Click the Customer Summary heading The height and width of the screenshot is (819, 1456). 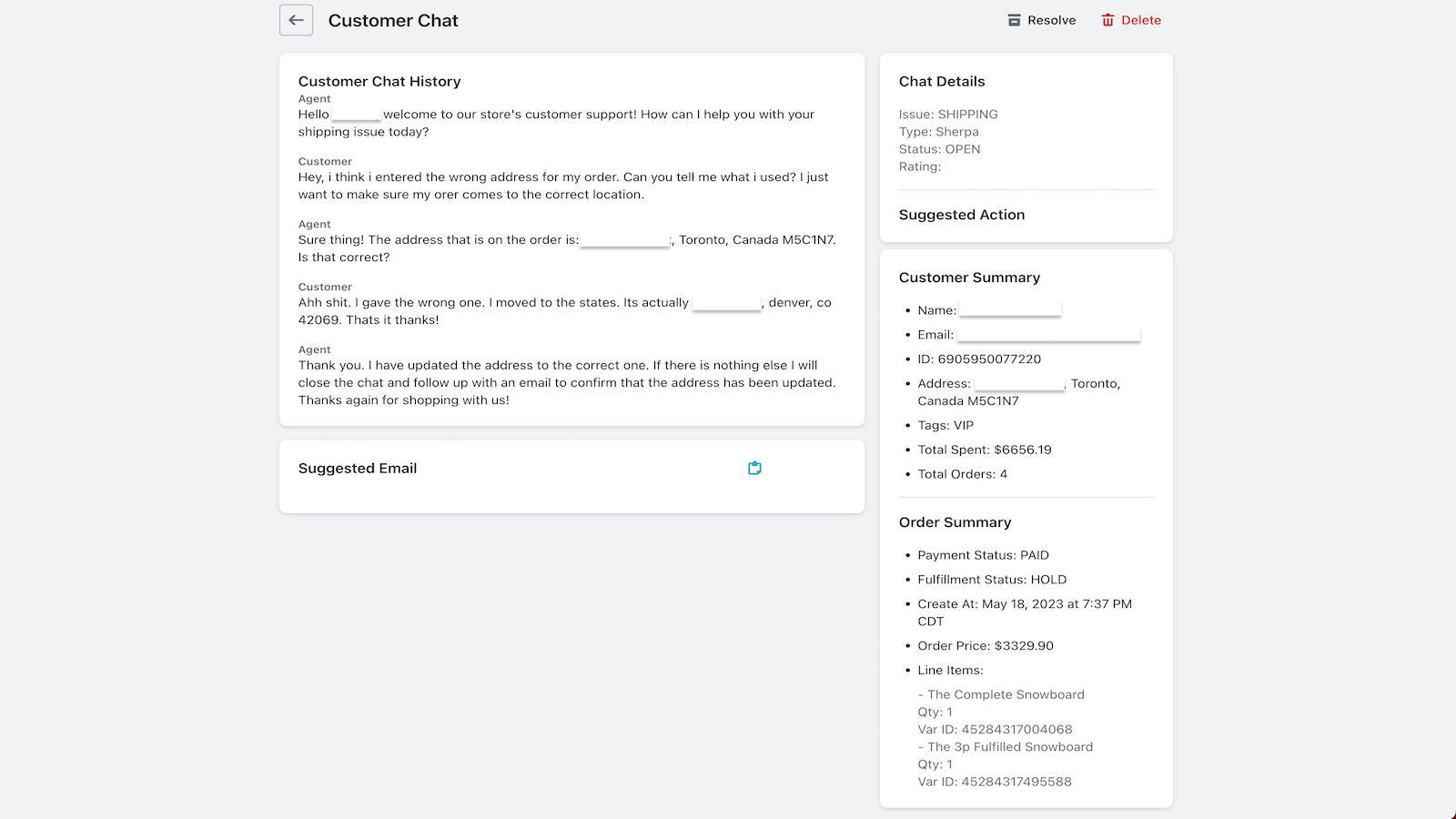coord(969,278)
